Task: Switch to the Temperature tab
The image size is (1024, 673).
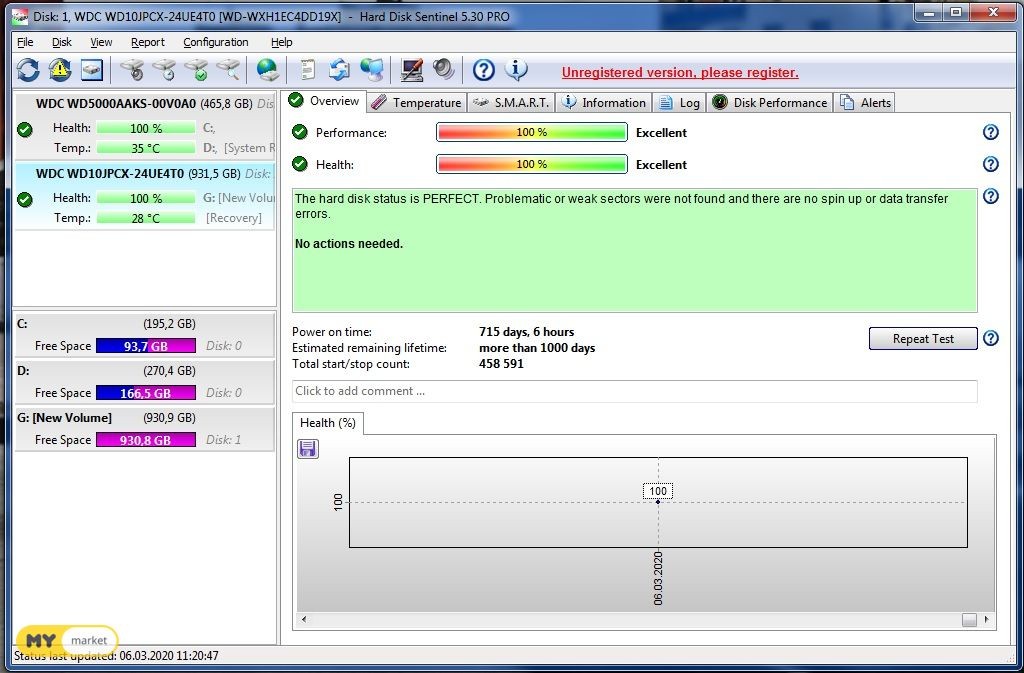Action: [x=417, y=102]
